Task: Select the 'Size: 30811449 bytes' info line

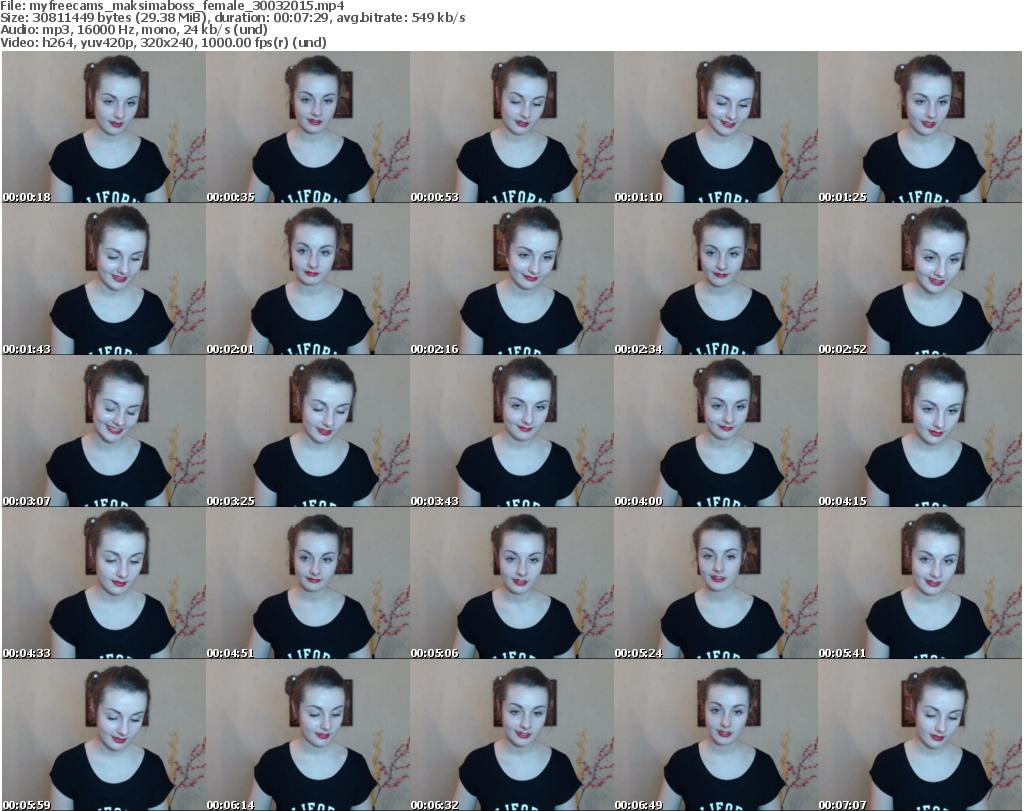Action: tap(232, 18)
